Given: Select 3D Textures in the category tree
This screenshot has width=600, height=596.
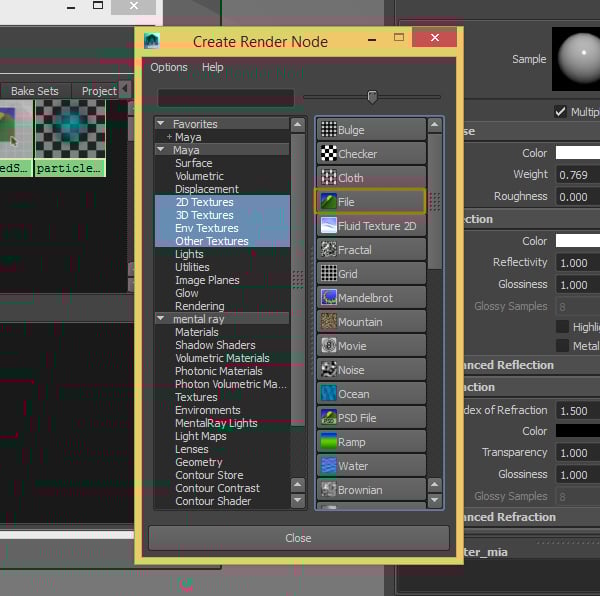Looking at the screenshot, I should click(204, 215).
